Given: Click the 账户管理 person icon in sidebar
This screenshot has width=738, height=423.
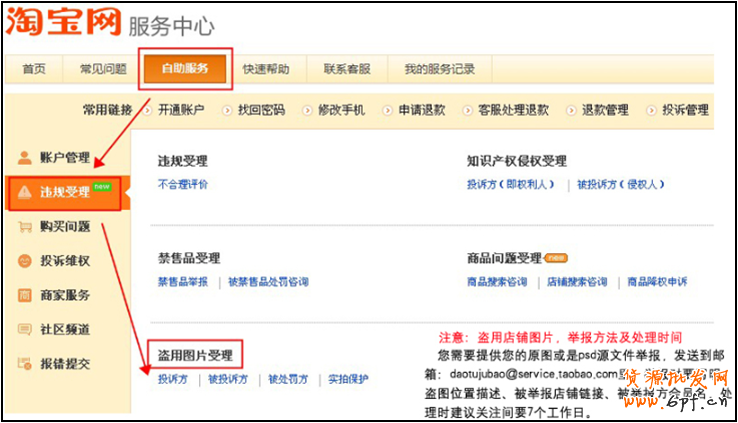Looking at the screenshot, I should point(25,157).
